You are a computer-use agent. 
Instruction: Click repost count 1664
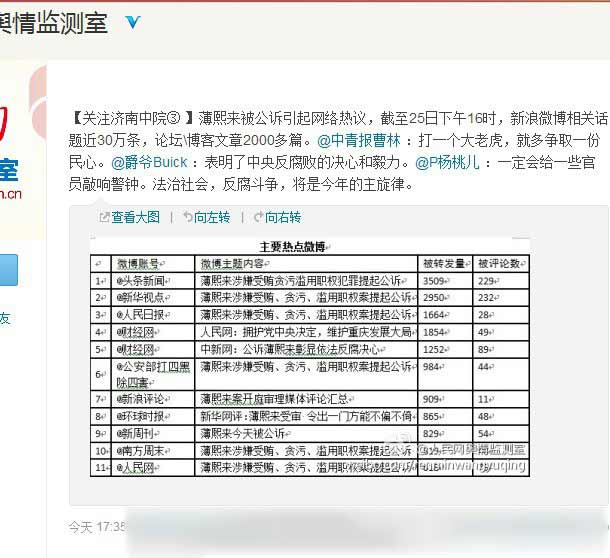pyautogui.click(x=434, y=315)
